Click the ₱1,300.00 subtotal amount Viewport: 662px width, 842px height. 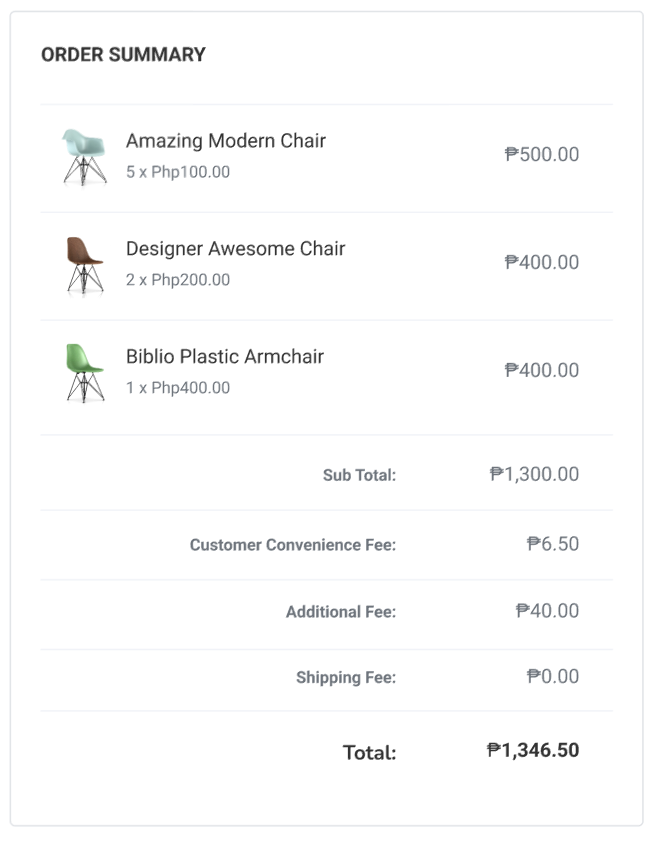click(x=534, y=475)
